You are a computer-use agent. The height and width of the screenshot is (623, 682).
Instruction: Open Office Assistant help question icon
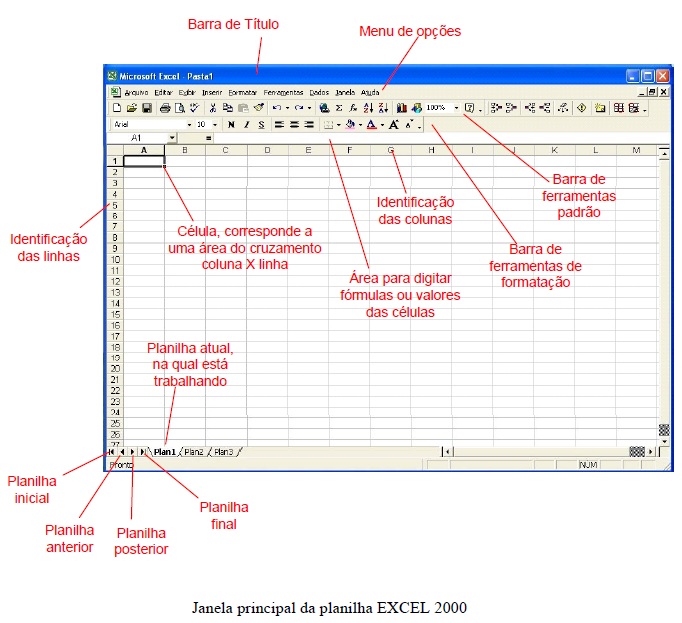[469, 108]
